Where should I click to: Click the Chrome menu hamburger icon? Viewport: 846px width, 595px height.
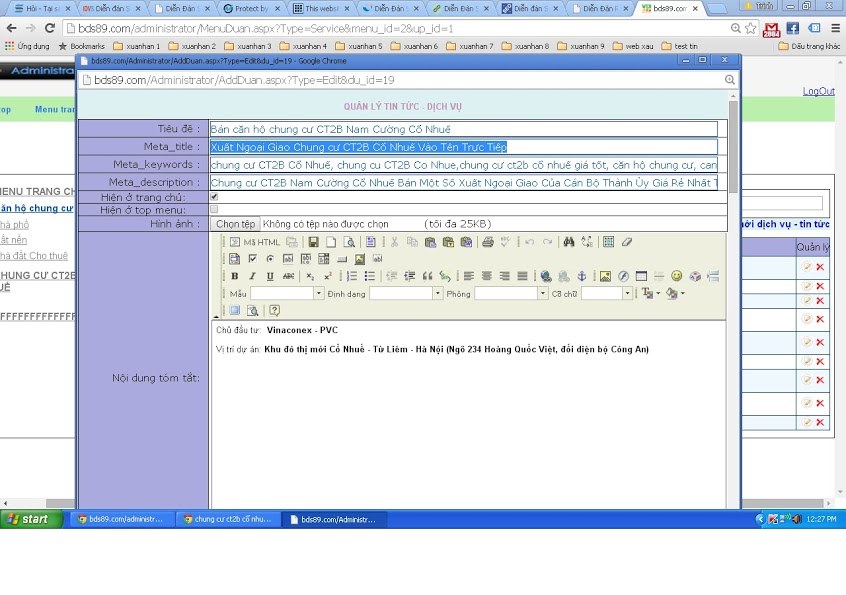click(835, 28)
